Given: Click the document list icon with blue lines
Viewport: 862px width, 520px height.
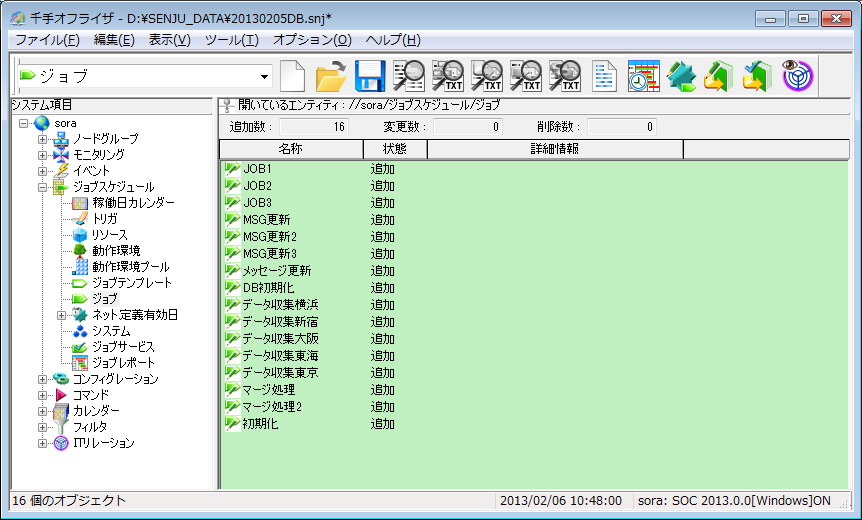Looking at the screenshot, I should (x=604, y=76).
